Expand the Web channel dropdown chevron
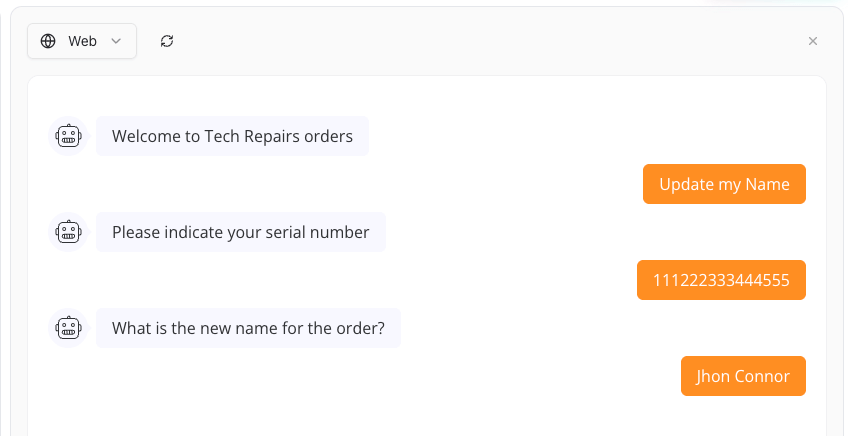The height and width of the screenshot is (436, 848). coord(116,41)
